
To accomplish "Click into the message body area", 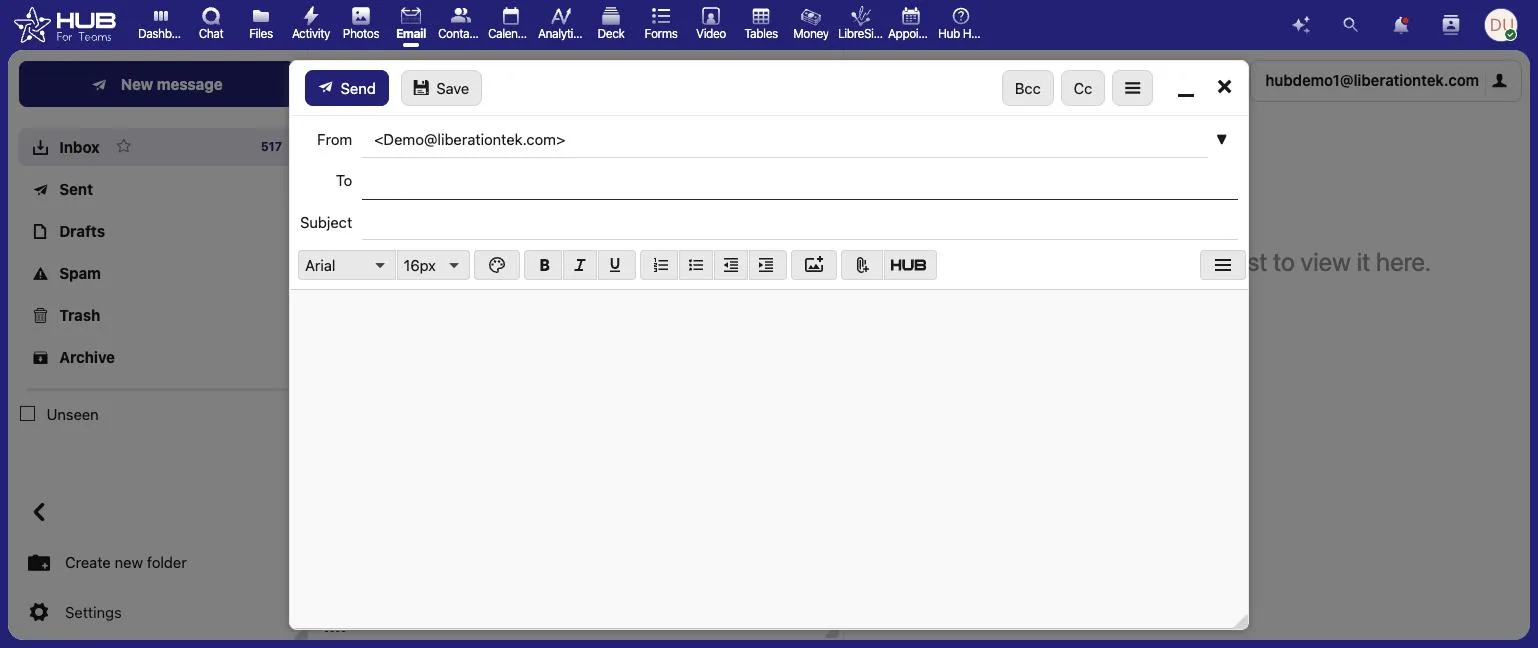I will tap(768, 458).
